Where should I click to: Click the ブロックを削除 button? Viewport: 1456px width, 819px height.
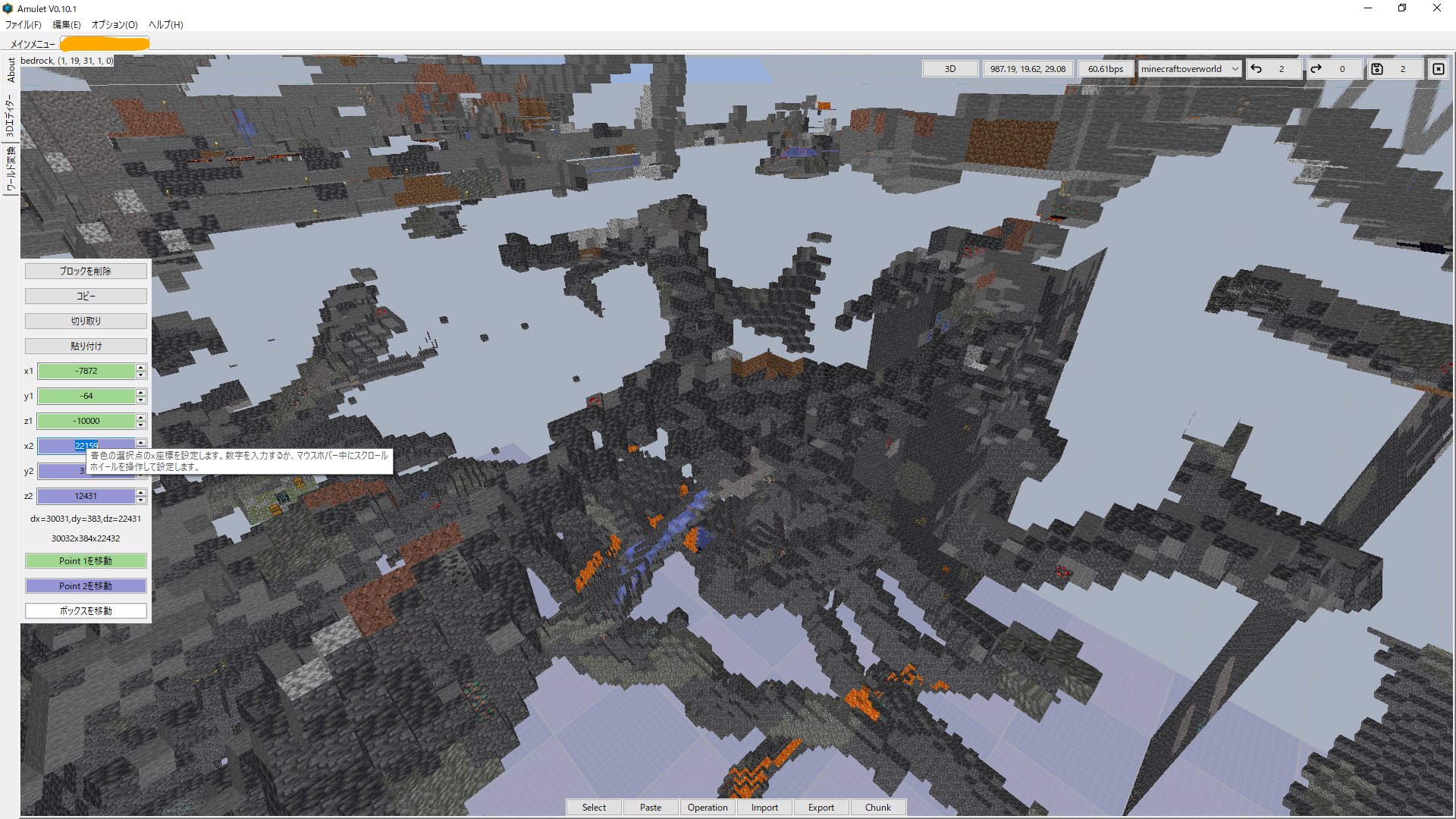pyautogui.click(x=86, y=271)
